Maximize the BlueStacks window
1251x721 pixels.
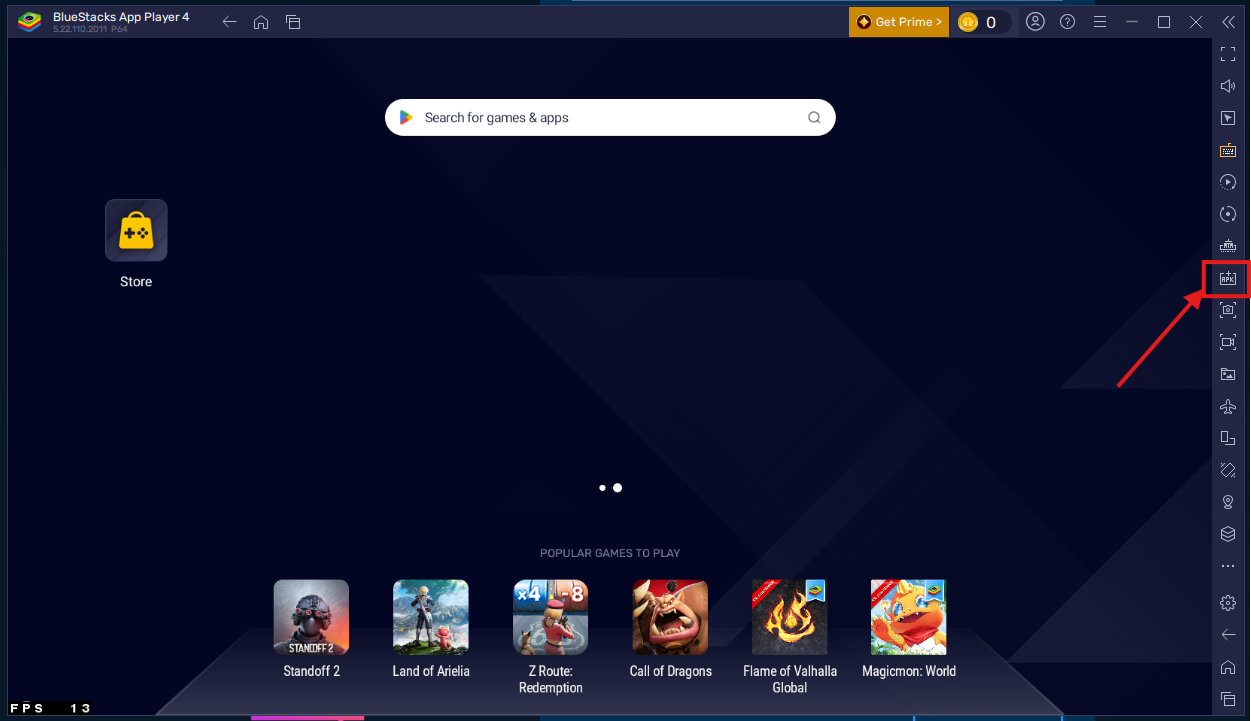[x=1164, y=22]
